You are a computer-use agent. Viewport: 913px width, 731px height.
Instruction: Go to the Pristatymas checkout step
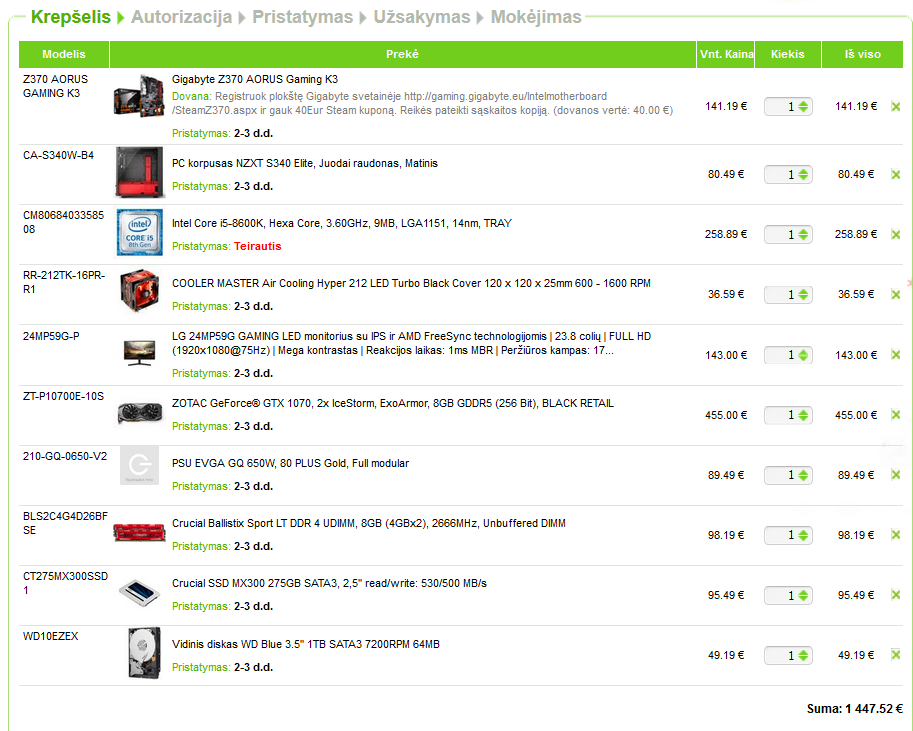(302, 17)
